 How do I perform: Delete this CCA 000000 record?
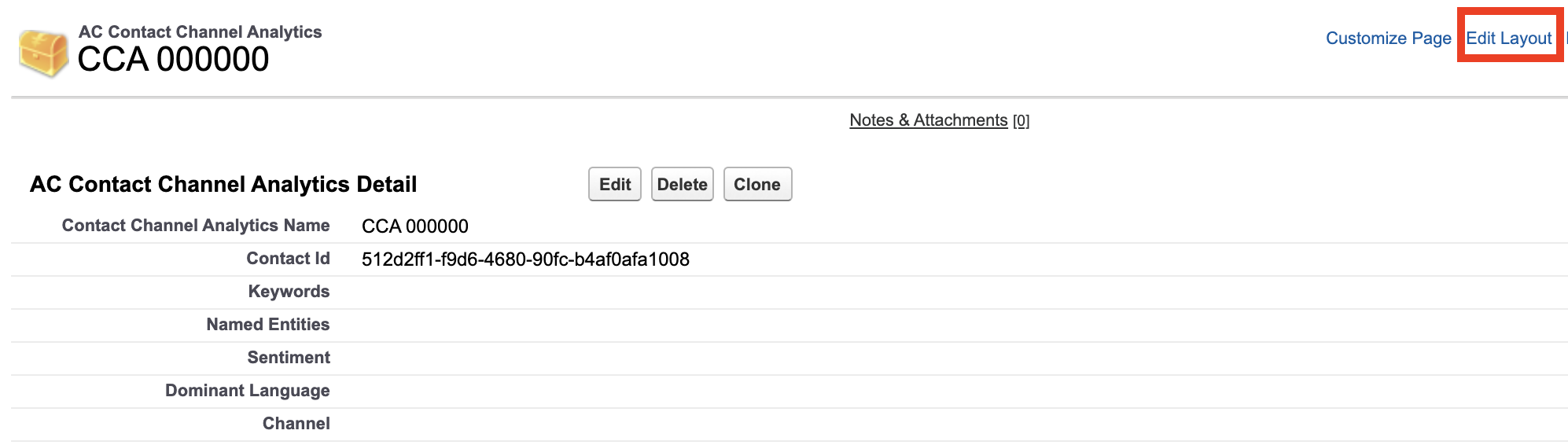pos(682,184)
